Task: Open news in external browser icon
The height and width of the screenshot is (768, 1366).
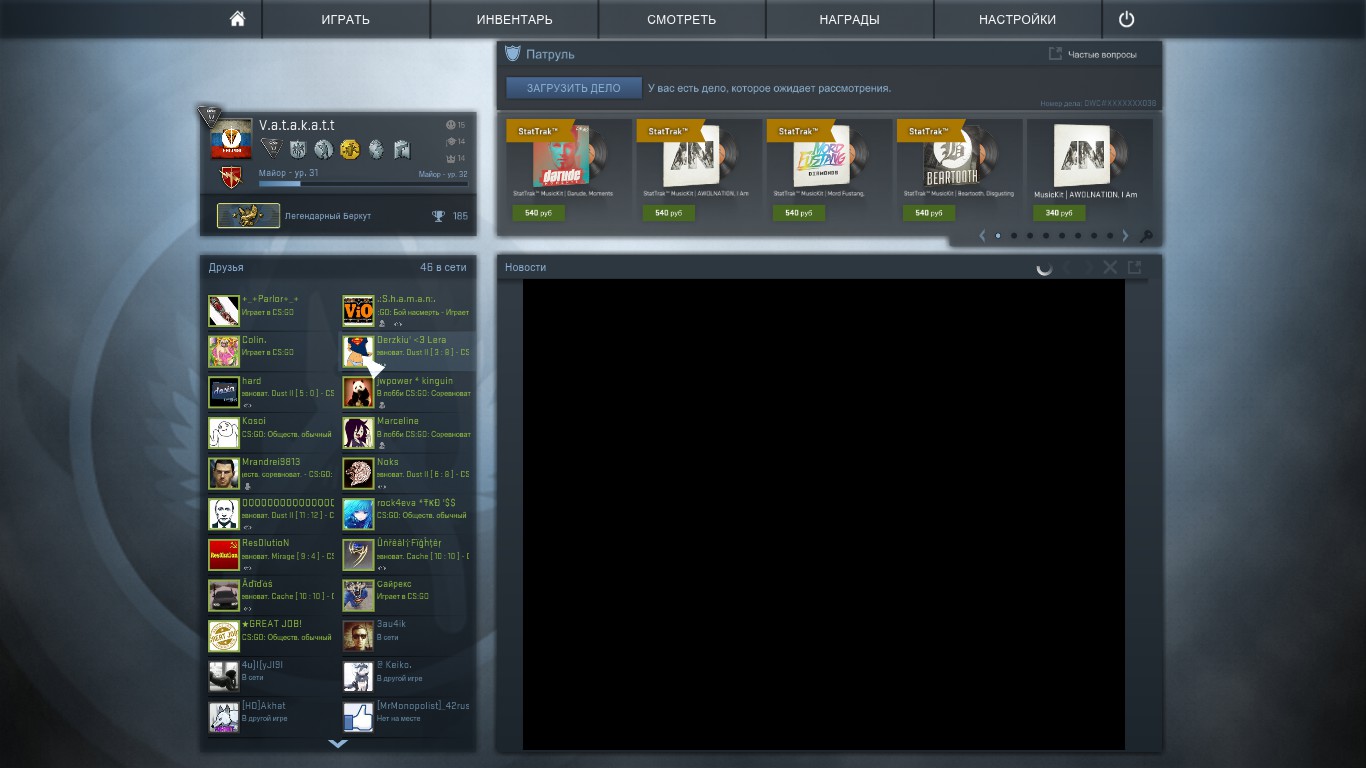Action: point(1135,267)
